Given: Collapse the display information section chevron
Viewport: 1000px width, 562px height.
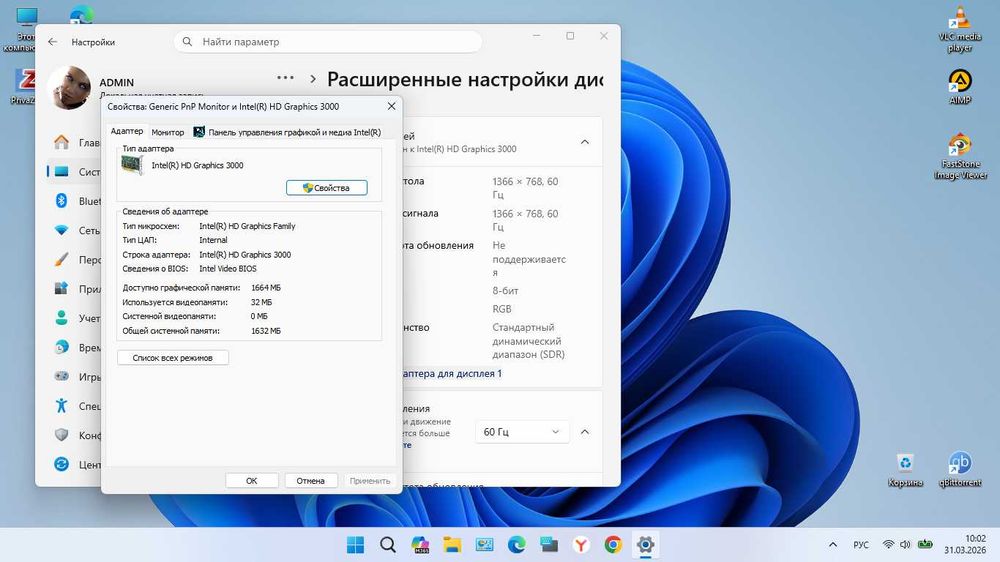Looking at the screenshot, I should [x=585, y=142].
